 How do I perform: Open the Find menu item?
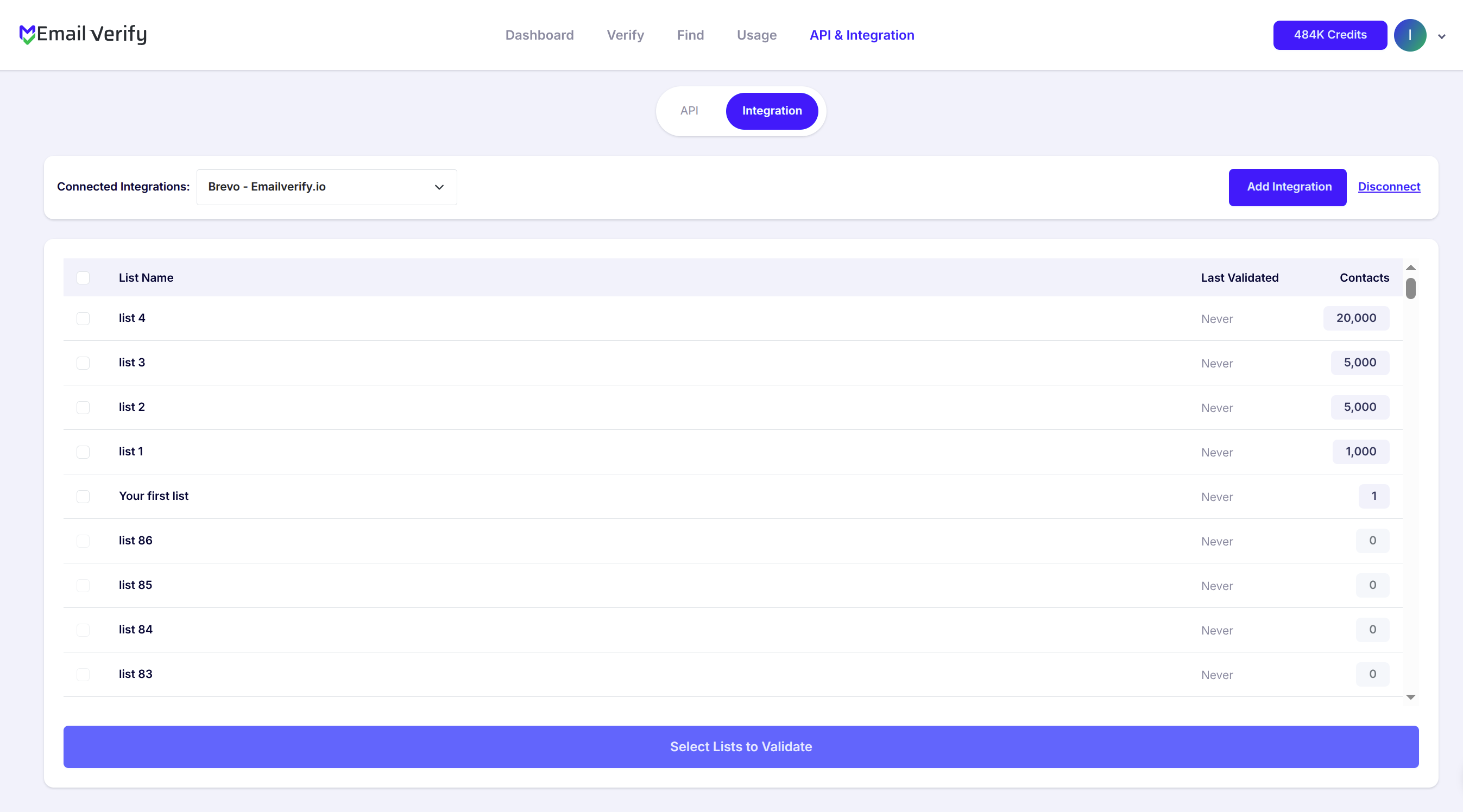690,35
